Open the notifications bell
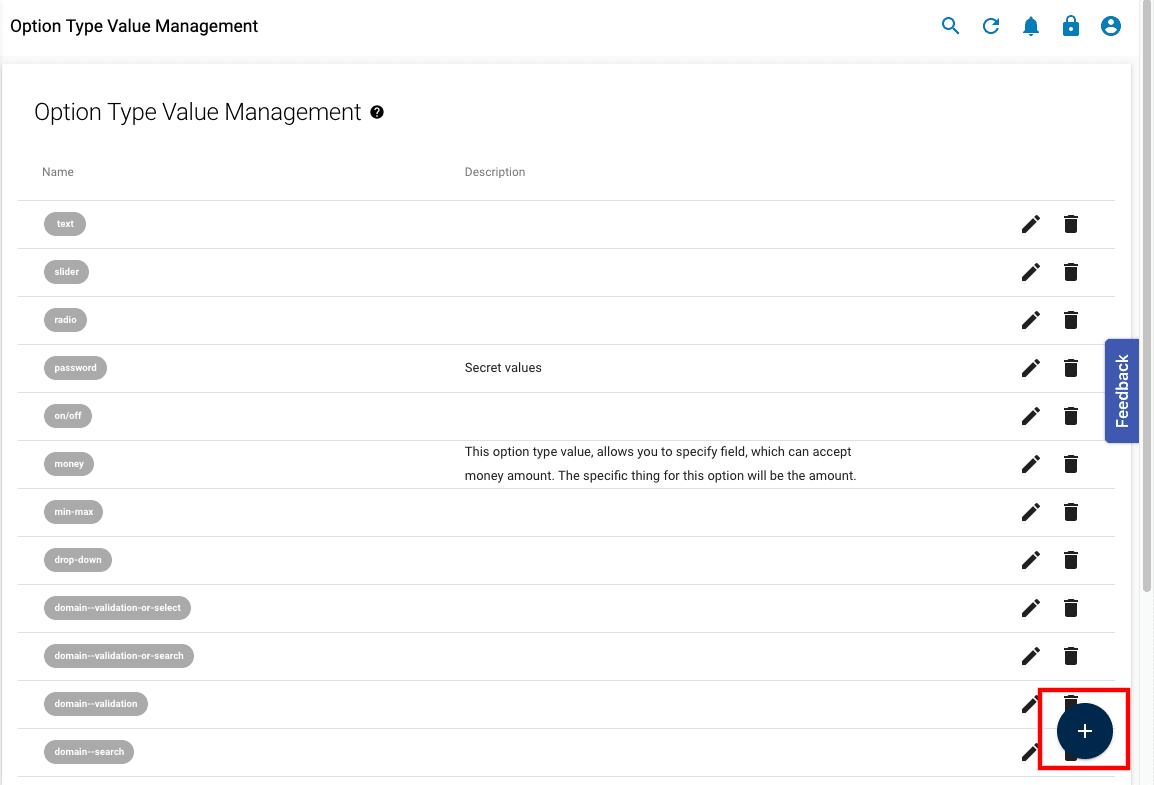 click(1031, 27)
